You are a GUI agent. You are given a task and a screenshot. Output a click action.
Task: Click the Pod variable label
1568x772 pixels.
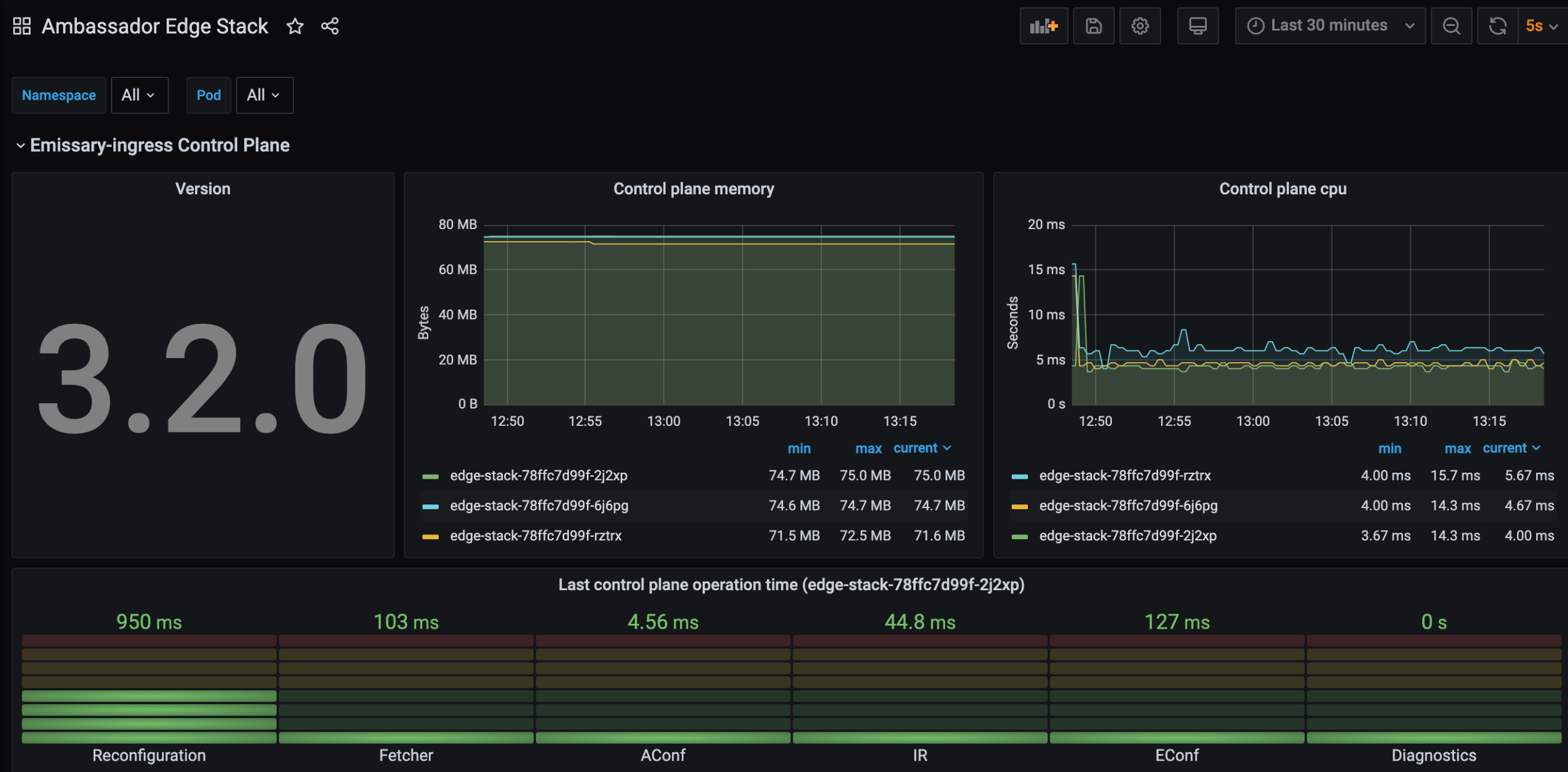point(209,95)
